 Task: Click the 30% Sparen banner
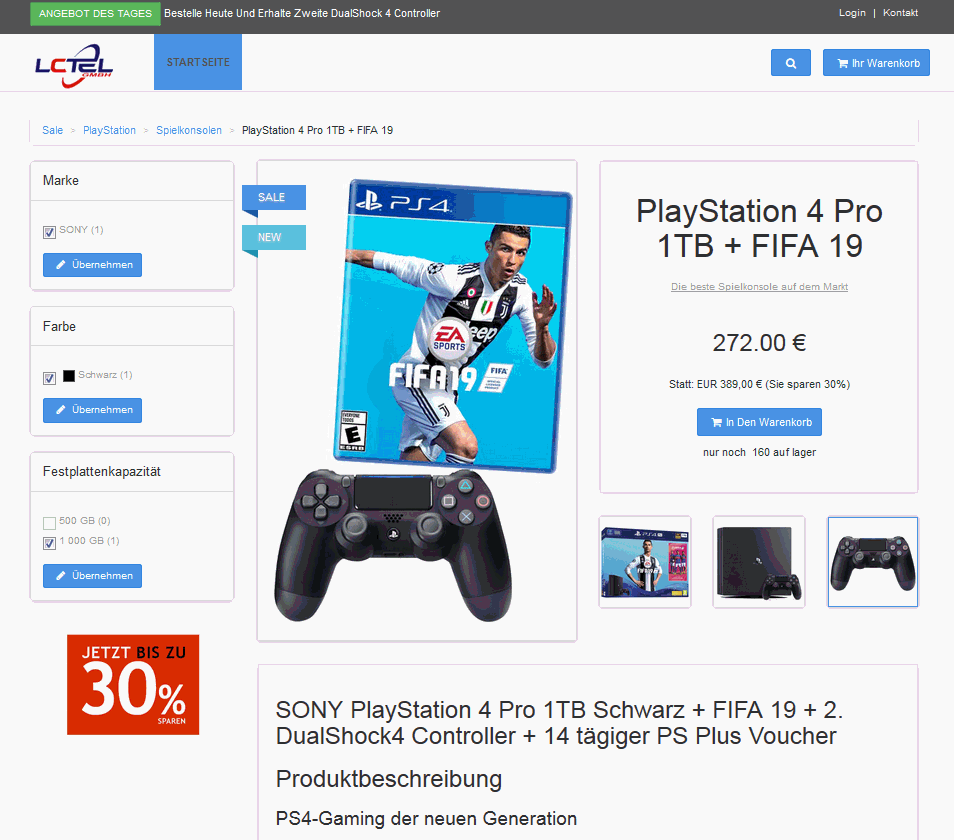pos(133,684)
